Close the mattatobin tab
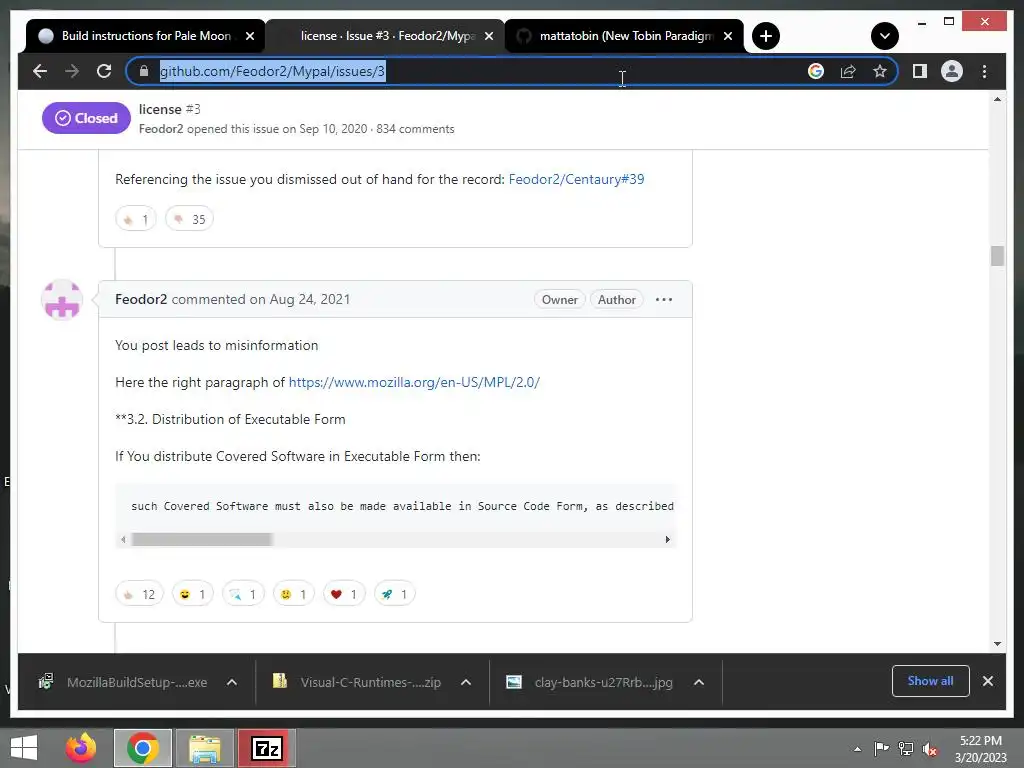The width and height of the screenshot is (1024, 768). pyautogui.click(x=728, y=36)
